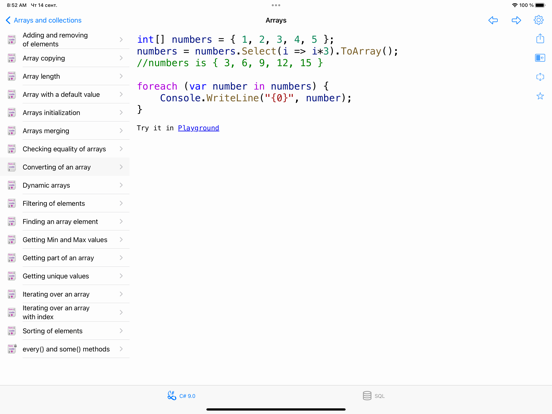Click the swap languages icon
The width and height of the screenshot is (552, 414).
(540, 77)
